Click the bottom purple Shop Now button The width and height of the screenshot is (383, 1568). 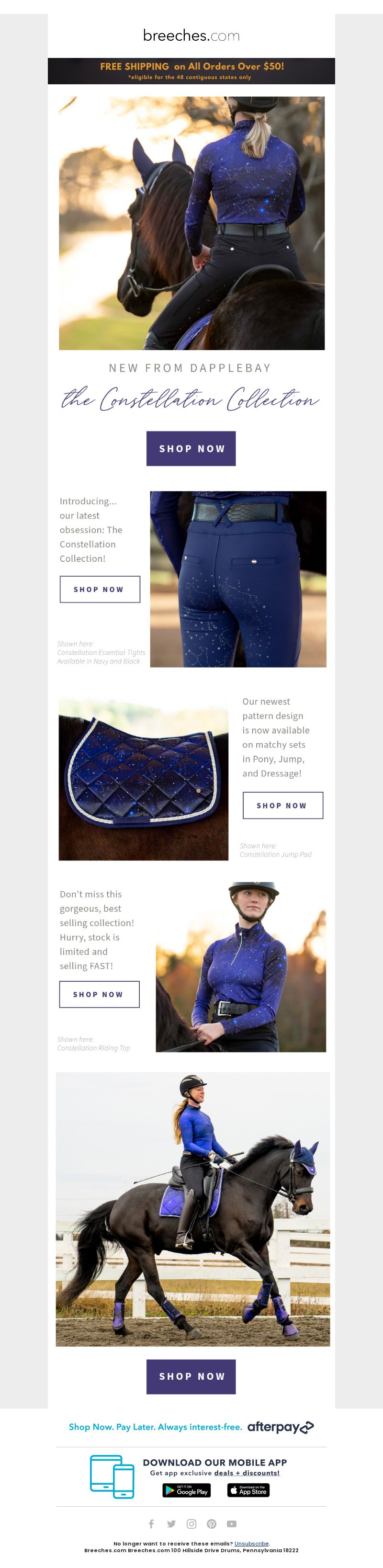pos(191,1376)
